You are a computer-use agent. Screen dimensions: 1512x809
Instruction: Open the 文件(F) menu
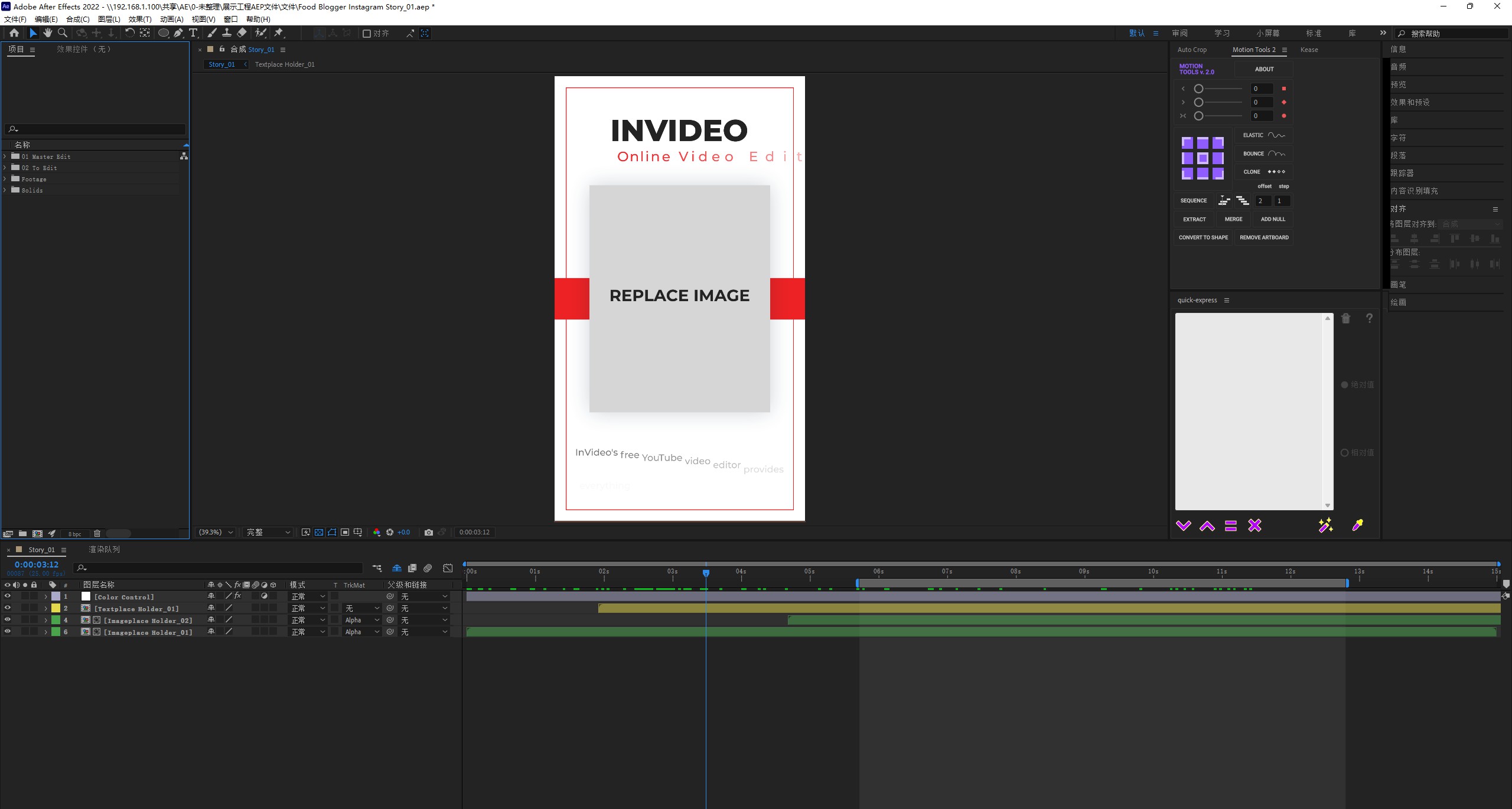click(x=15, y=19)
